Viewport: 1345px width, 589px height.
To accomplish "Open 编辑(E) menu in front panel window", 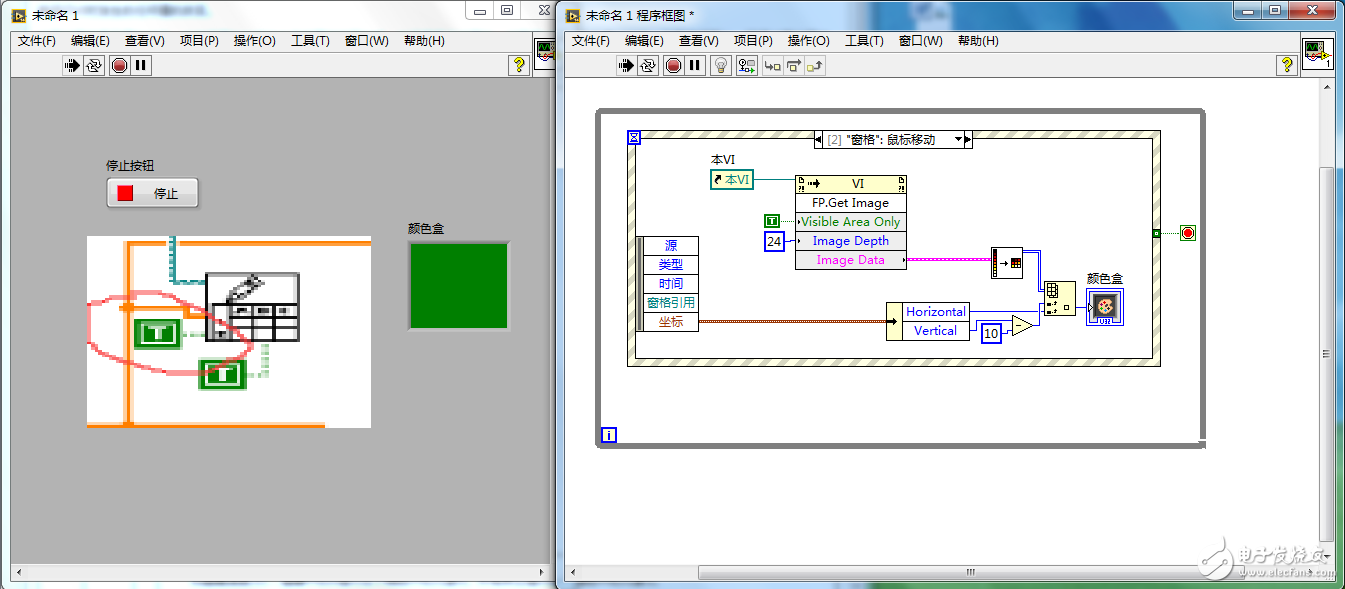I will [90, 41].
